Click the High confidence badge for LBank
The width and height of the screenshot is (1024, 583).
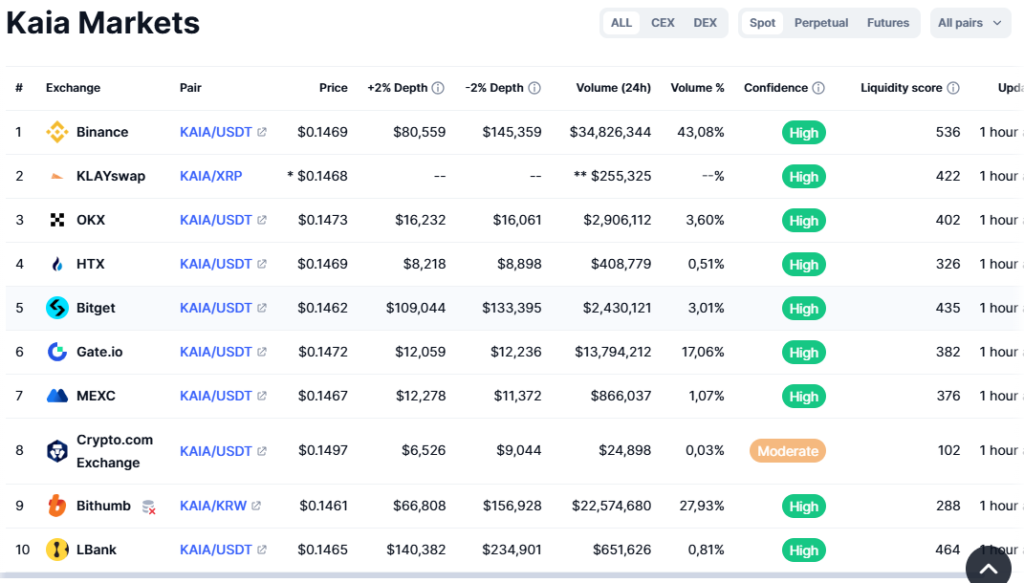(x=804, y=550)
